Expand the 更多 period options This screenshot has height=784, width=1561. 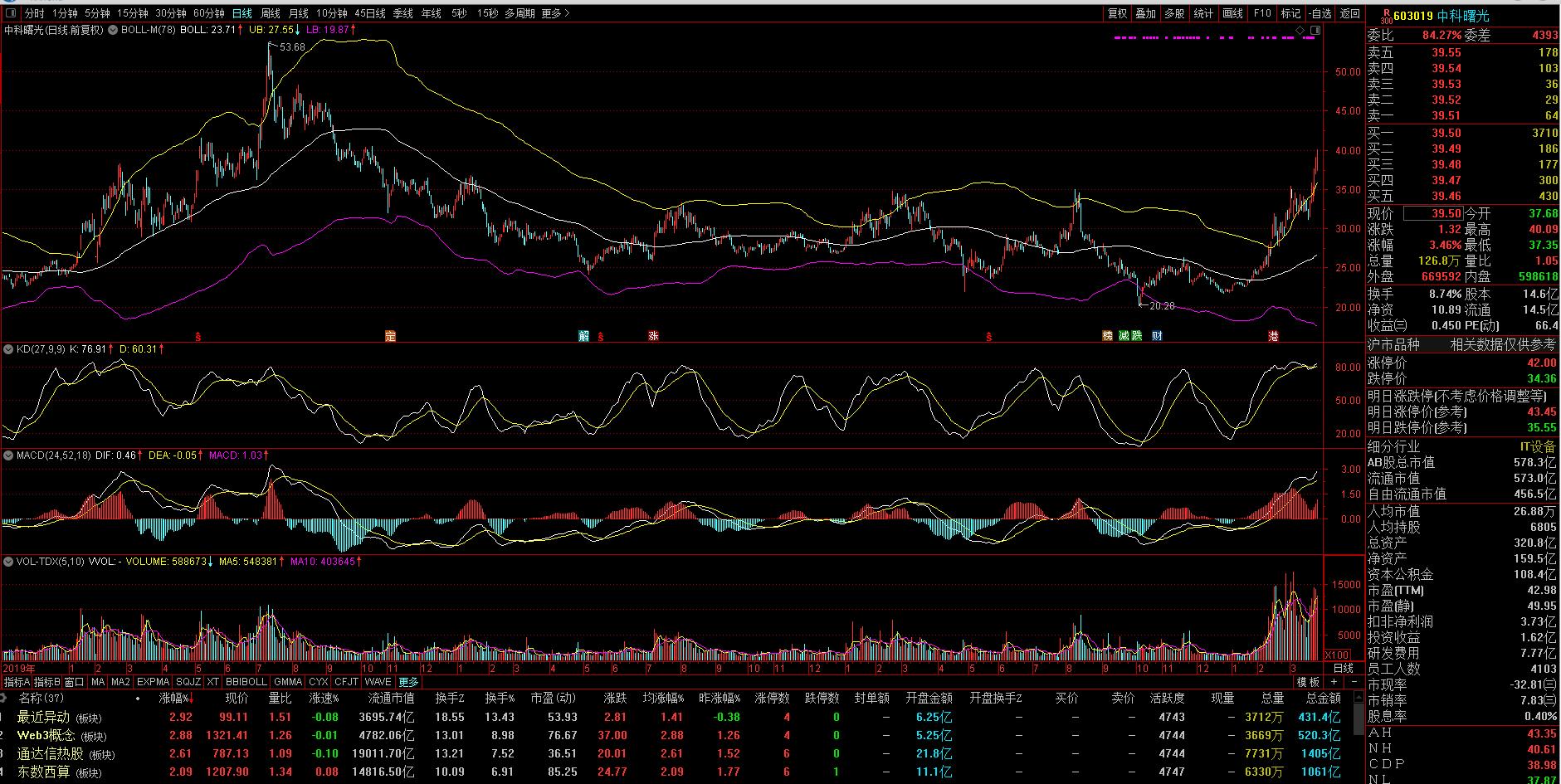(x=554, y=13)
